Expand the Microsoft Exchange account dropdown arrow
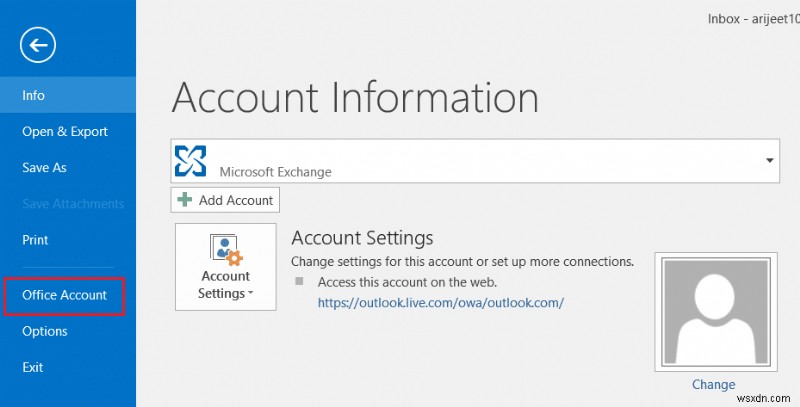Image resolution: width=800 pixels, height=407 pixels. point(771,160)
